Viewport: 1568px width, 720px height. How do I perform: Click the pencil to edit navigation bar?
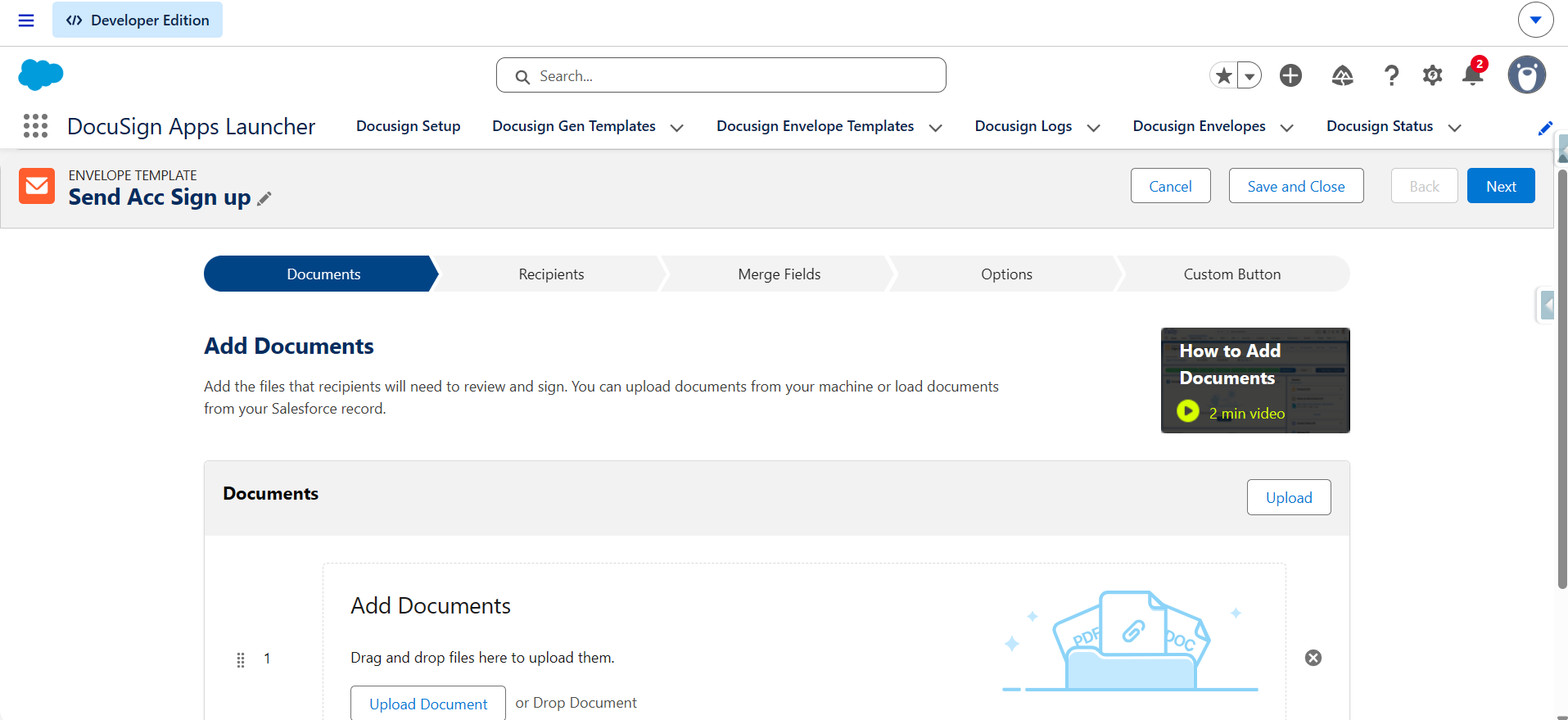tap(1545, 129)
